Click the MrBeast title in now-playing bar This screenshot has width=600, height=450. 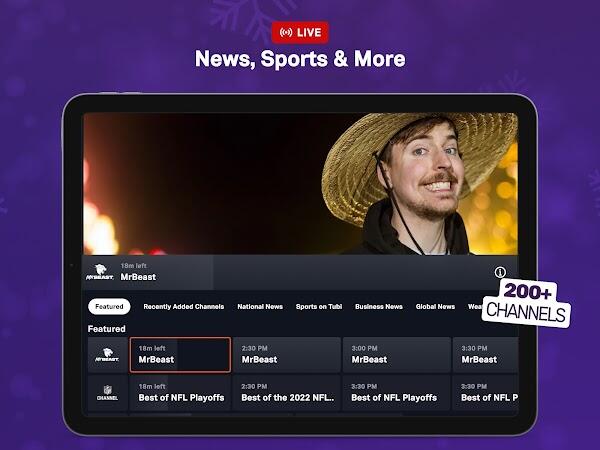coord(138,277)
